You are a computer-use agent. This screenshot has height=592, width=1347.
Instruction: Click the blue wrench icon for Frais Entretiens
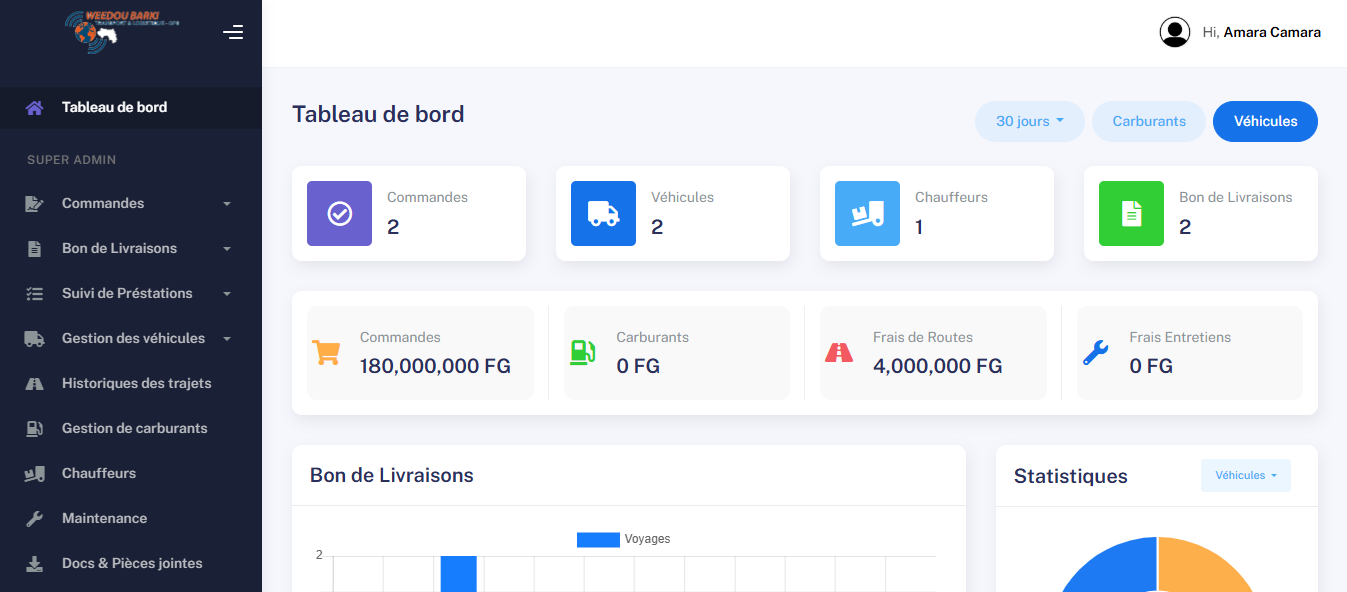click(1096, 352)
